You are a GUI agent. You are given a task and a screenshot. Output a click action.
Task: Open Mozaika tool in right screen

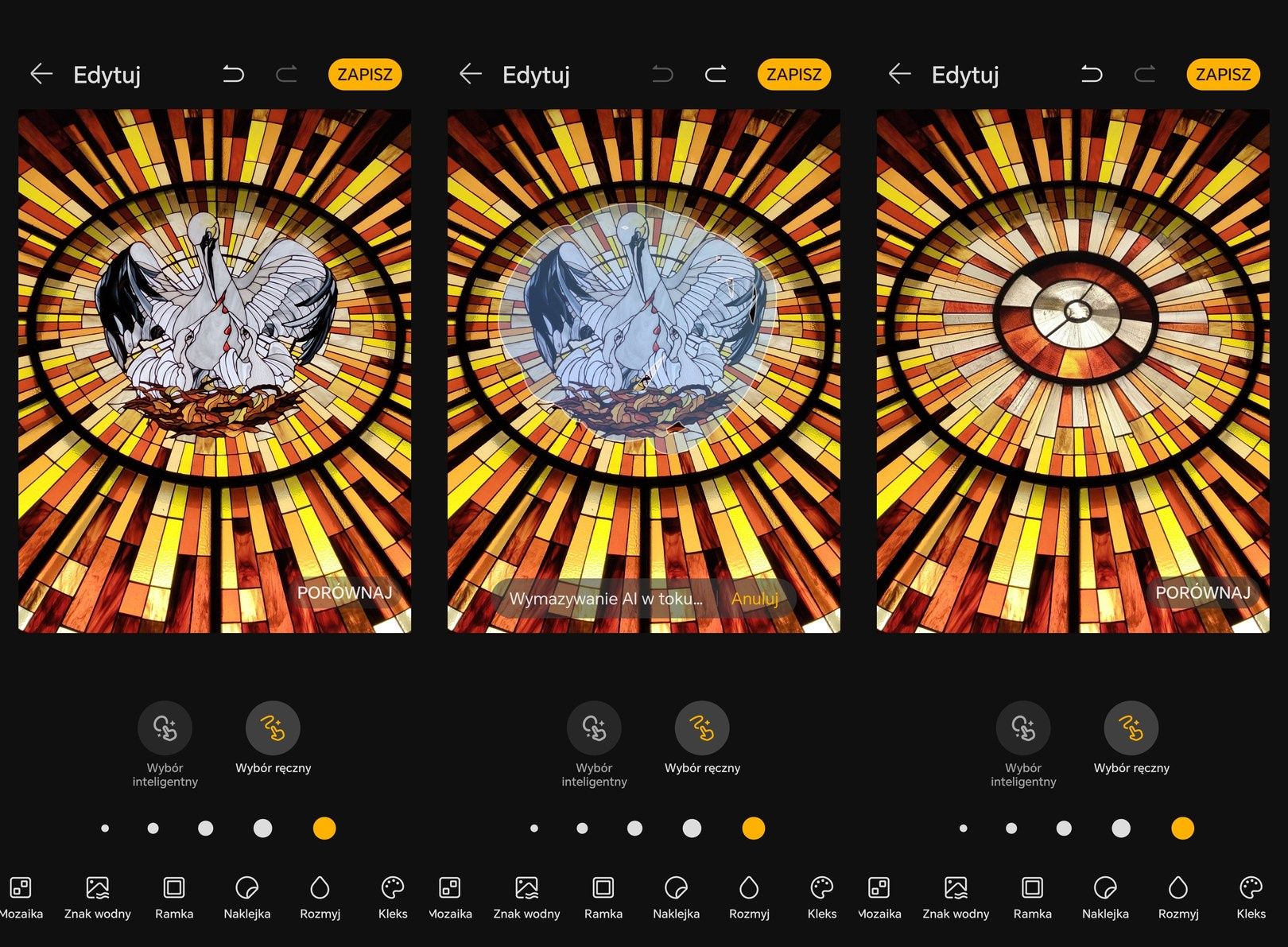[x=879, y=898]
